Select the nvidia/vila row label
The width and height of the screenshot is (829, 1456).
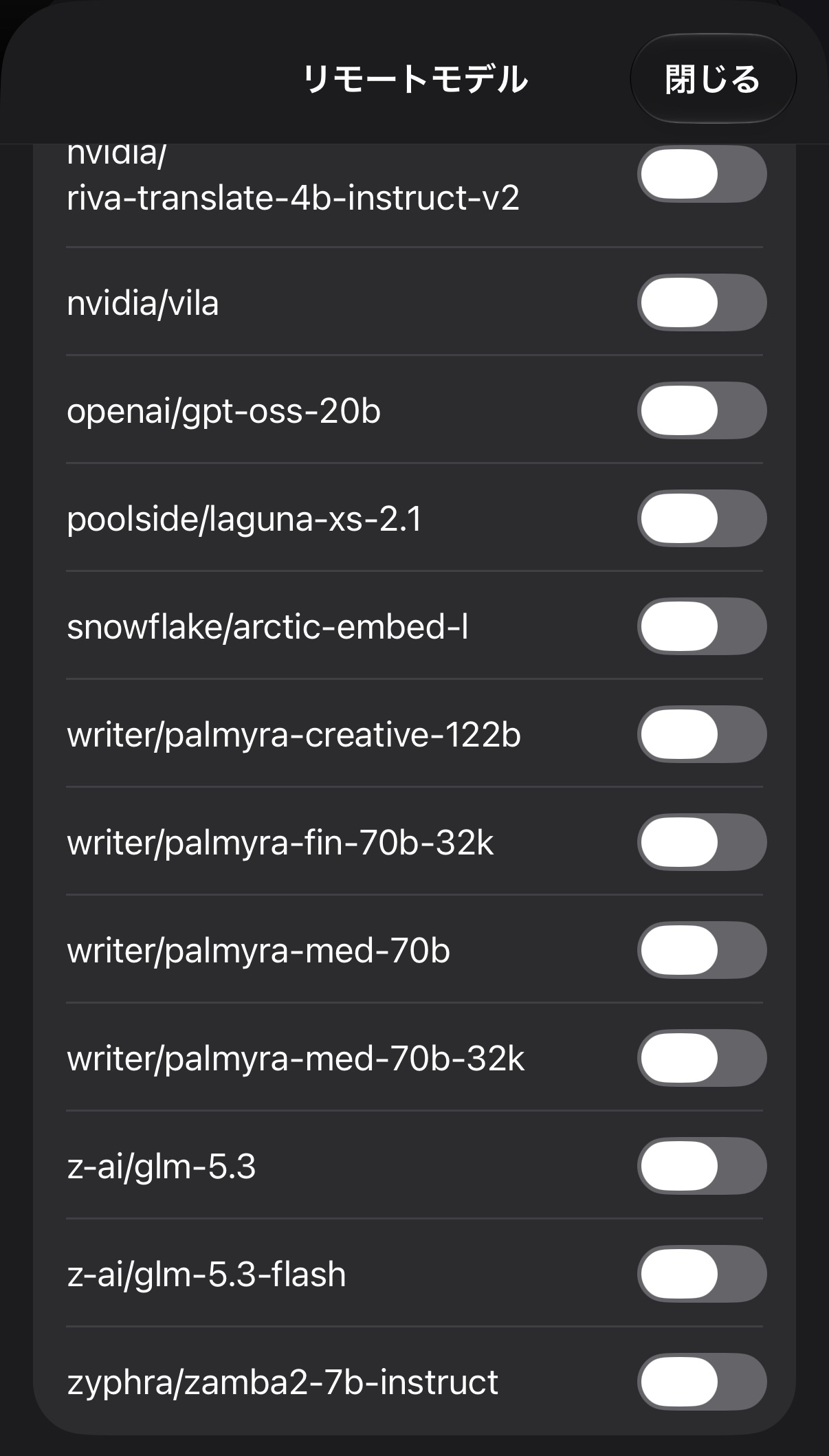(x=143, y=303)
